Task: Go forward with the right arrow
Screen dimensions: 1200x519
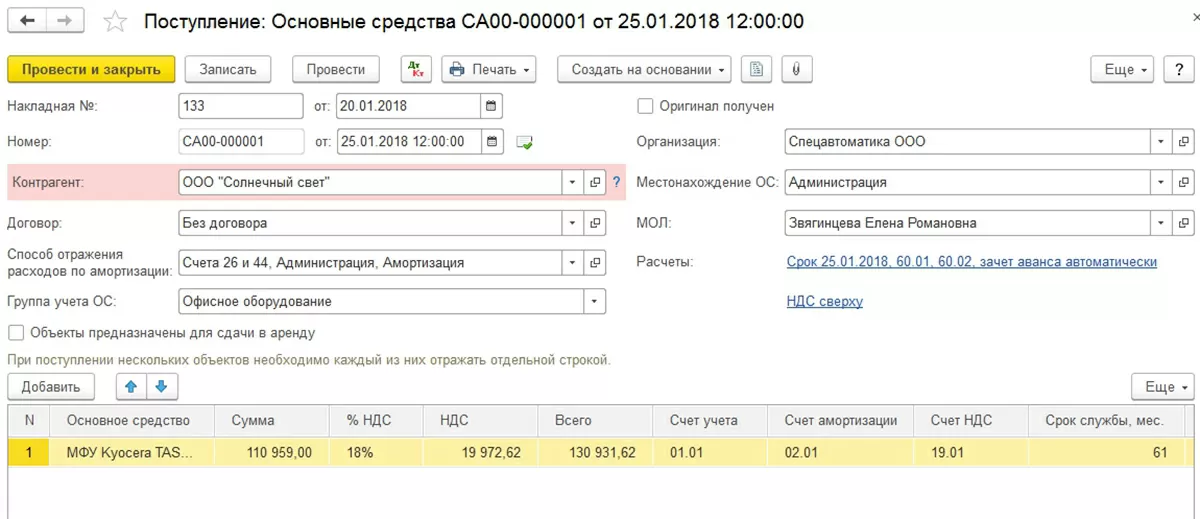Action: (65, 20)
